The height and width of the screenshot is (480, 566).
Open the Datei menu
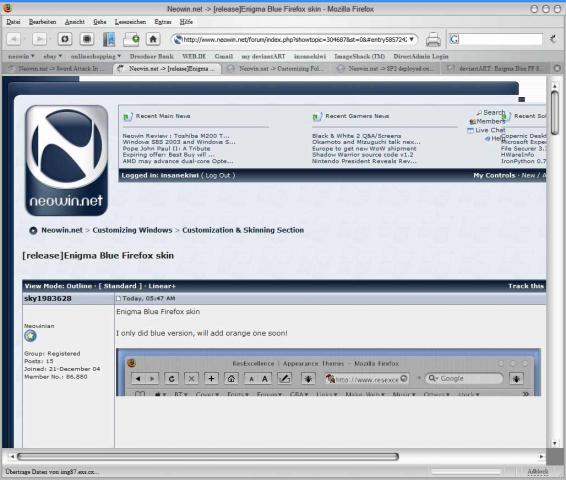coord(13,22)
